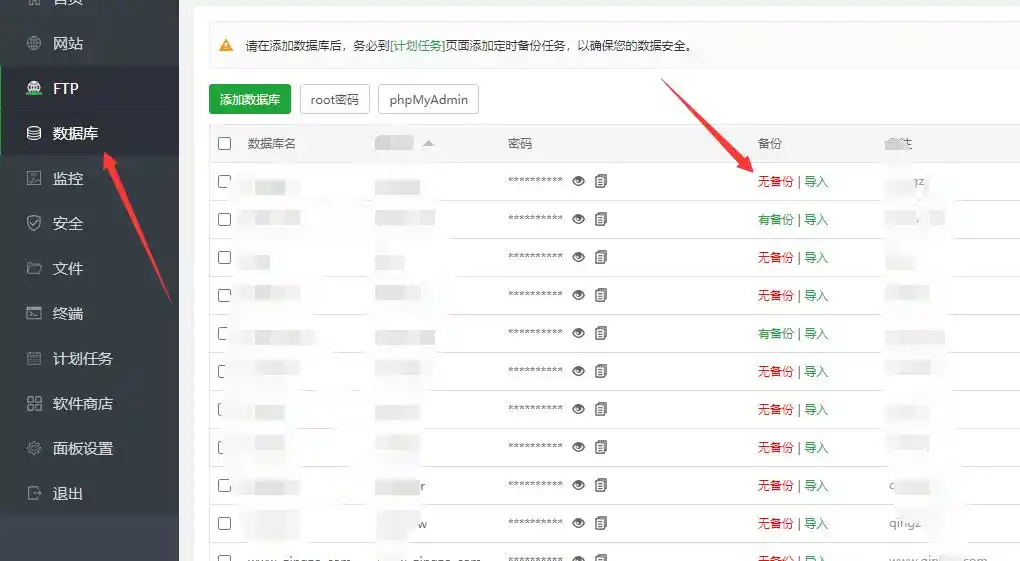Click the 安全 shield icon in sidebar
Image resolution: width=1020 pixels, height=561 pixels.
34,224
